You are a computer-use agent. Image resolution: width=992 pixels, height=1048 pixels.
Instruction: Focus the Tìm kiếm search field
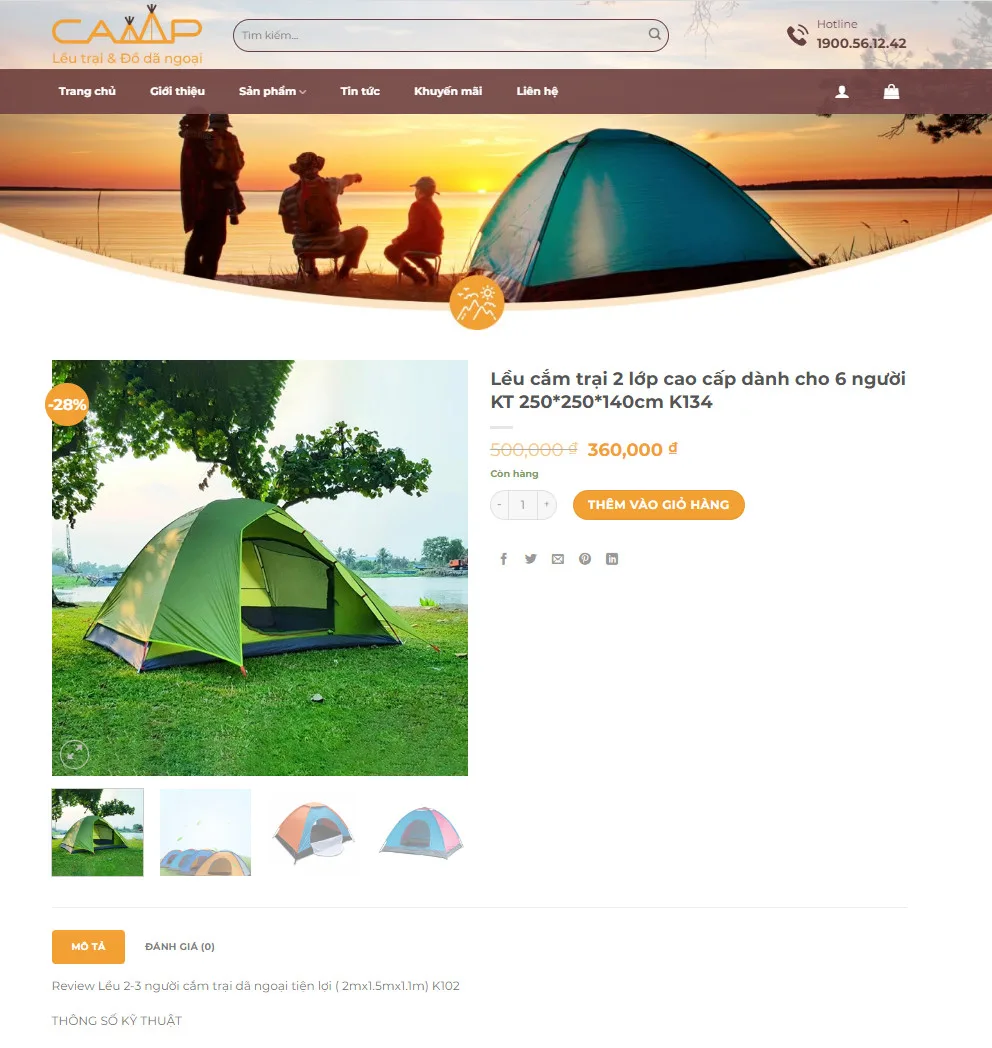click(441, 35)
